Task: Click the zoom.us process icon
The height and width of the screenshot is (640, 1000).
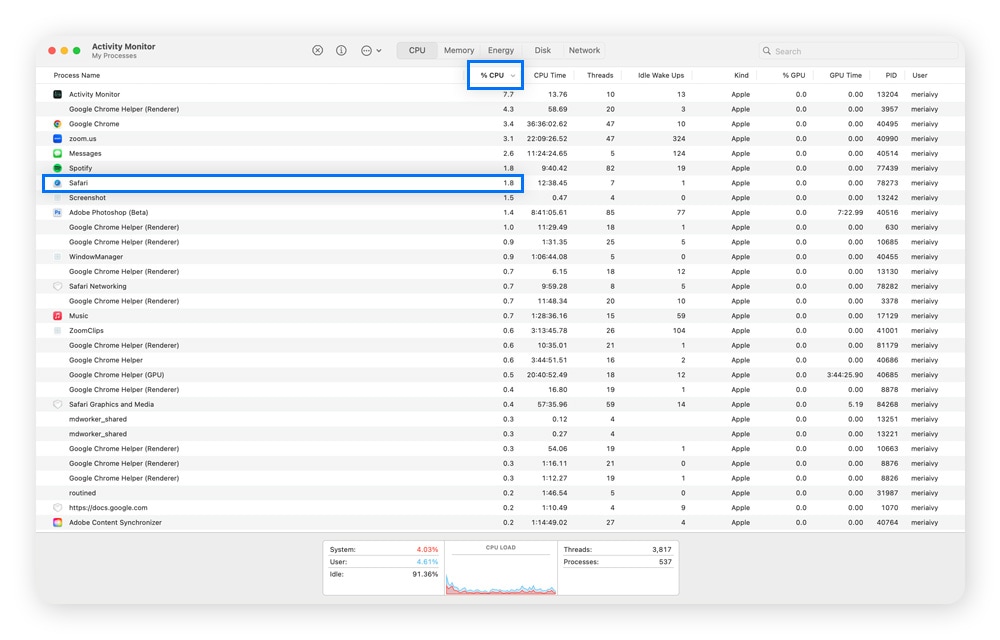Action: [57, 138]
